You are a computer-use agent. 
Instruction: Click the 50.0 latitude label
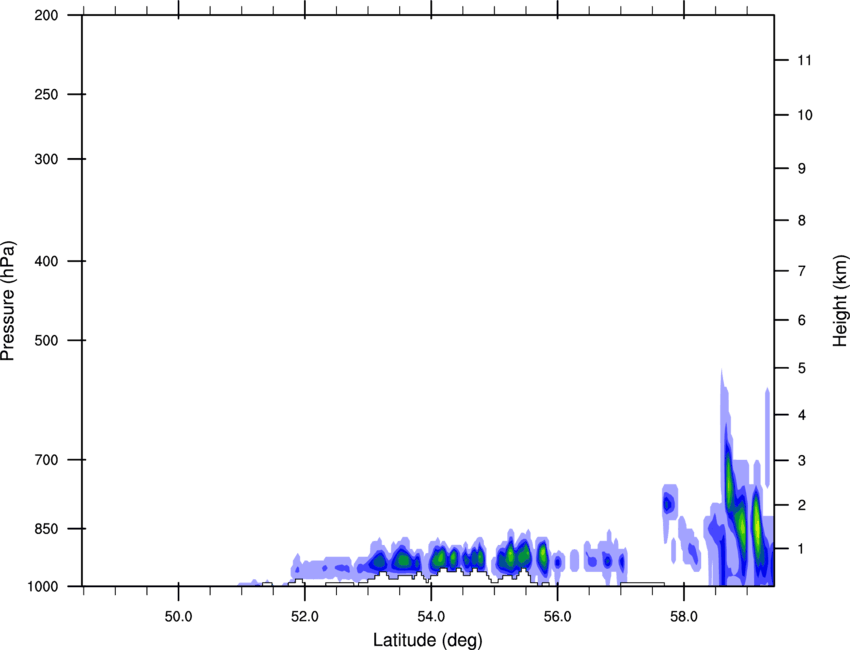(178, 616)
